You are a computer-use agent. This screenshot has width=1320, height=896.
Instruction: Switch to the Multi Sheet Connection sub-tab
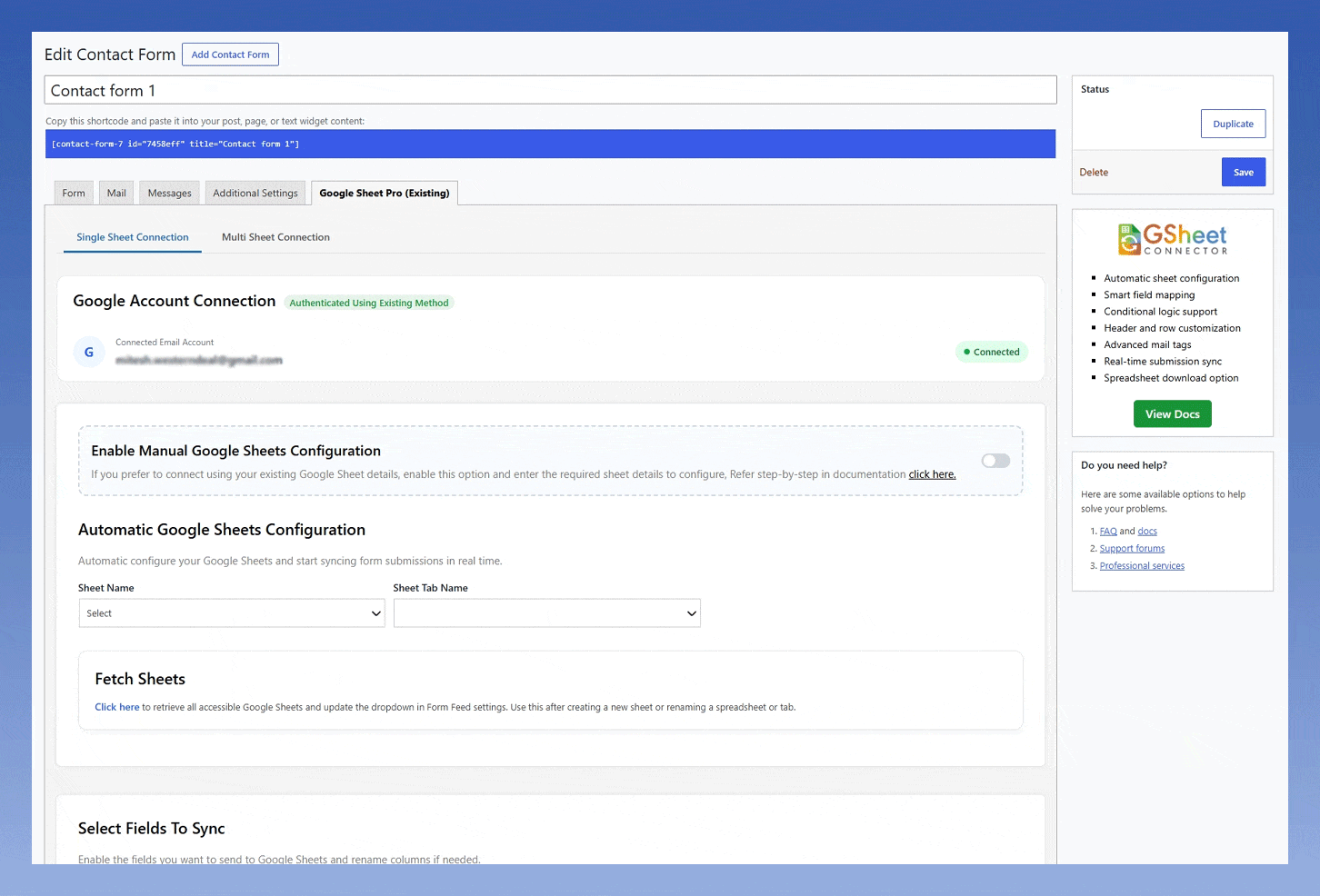(x=275, y=237)
